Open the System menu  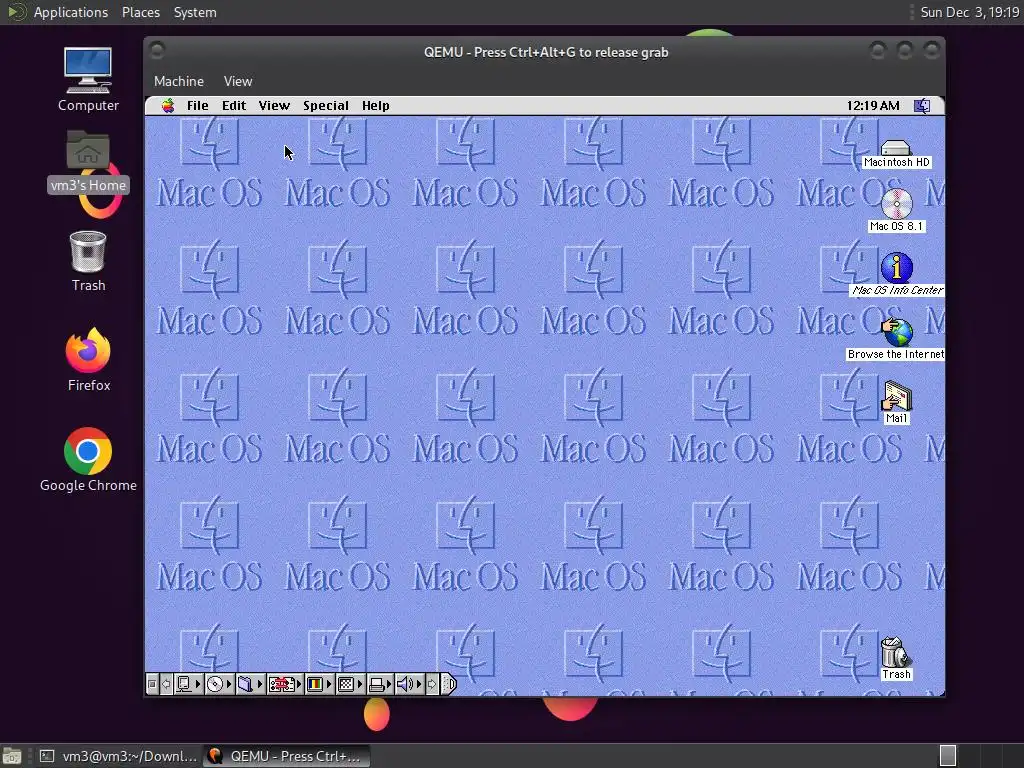195,12
